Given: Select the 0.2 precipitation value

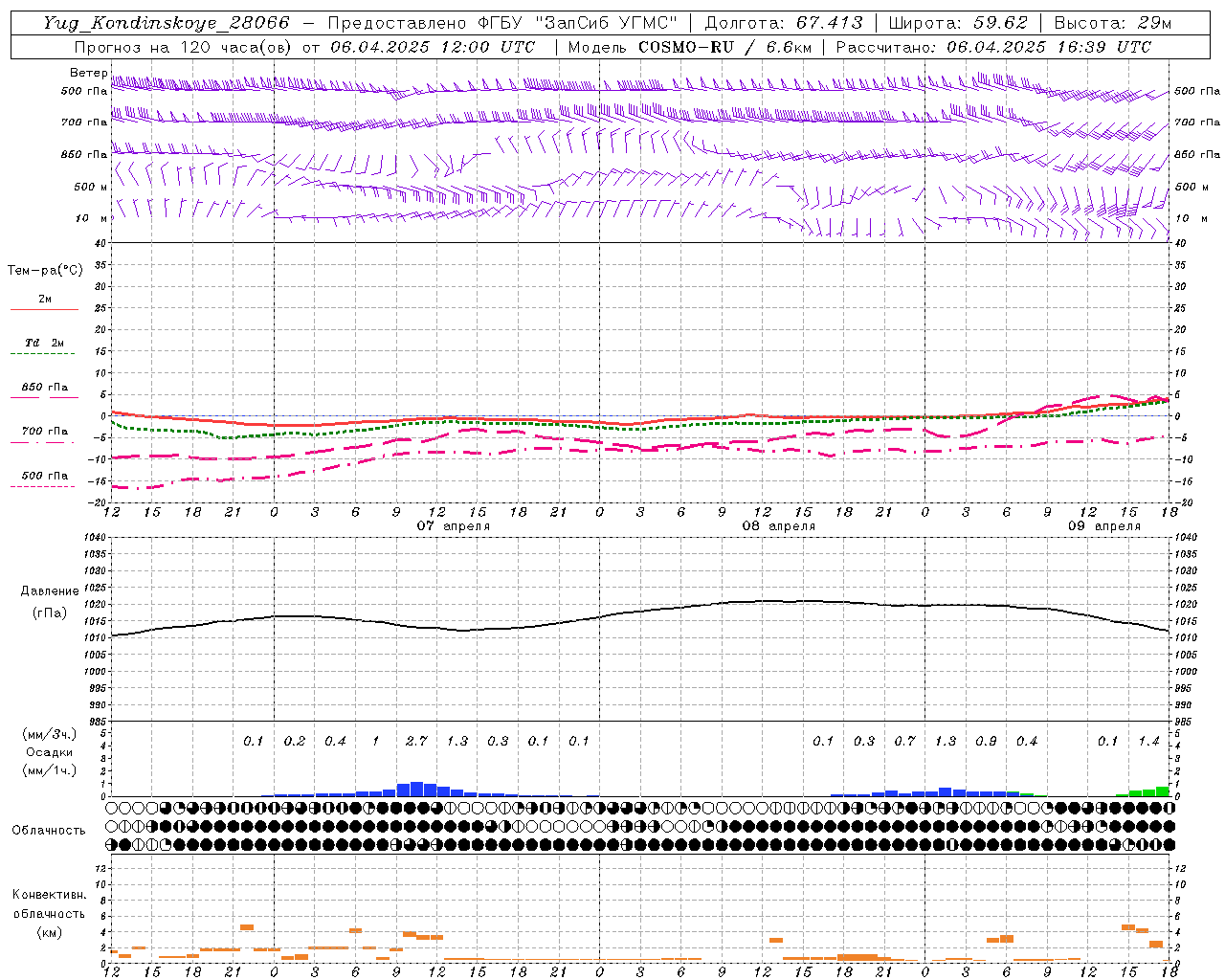Looking at the screenshot, I should (295, 741).
